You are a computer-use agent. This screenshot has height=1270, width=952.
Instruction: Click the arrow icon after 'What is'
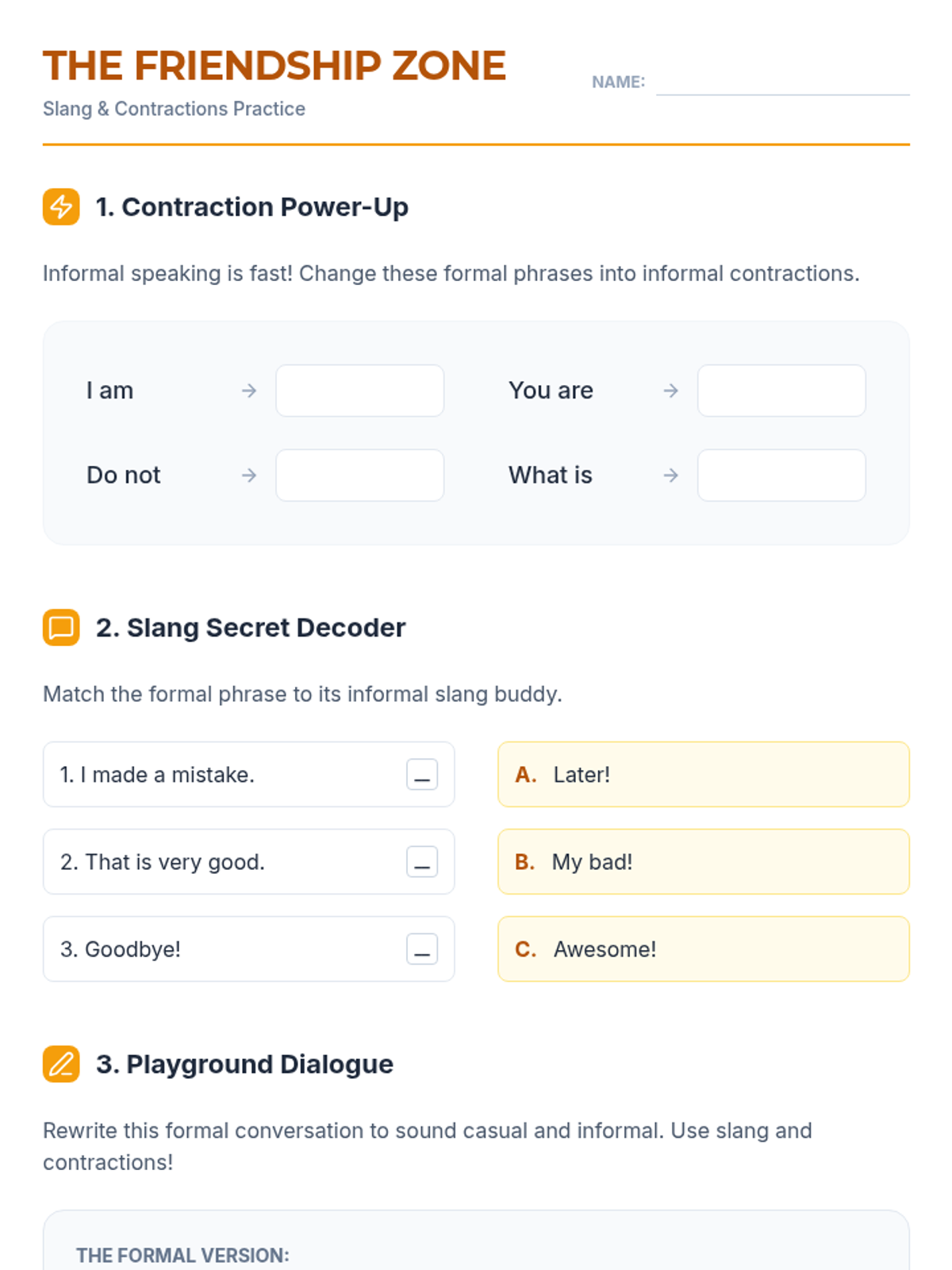click(x=671, y=475)
